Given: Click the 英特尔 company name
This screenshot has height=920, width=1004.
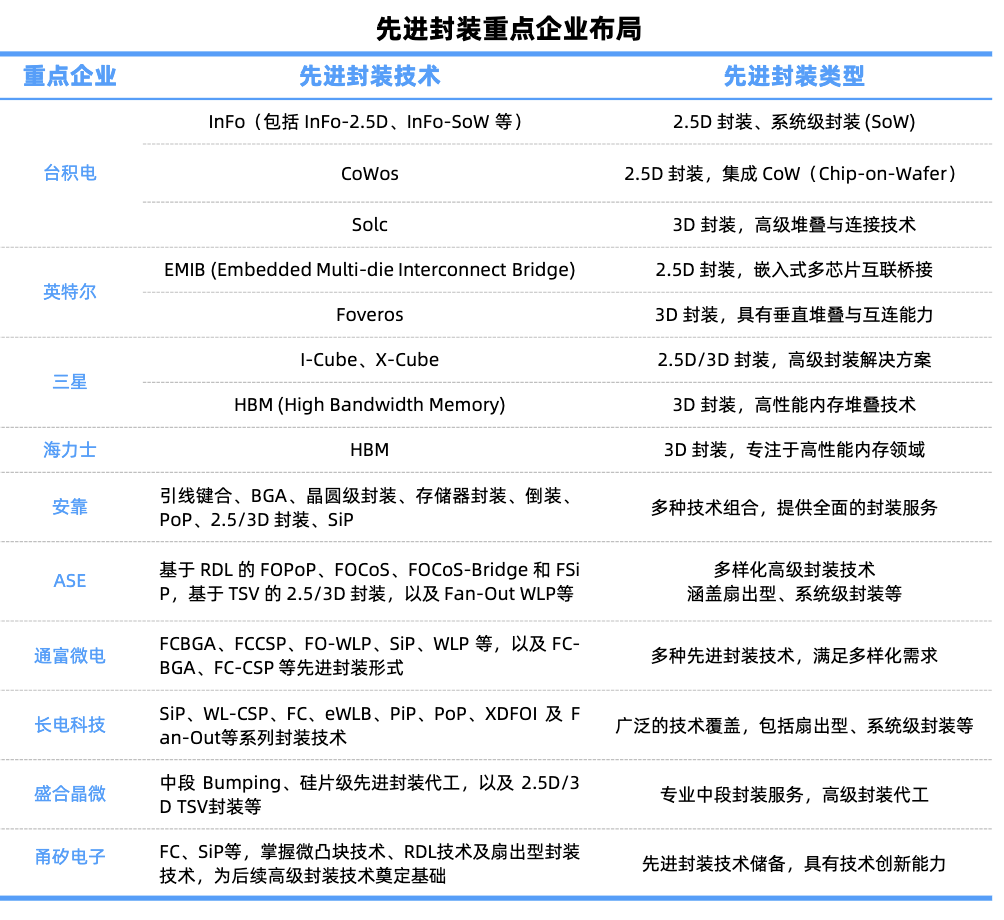Looking at the screenshot, I should tap(70, 292).
